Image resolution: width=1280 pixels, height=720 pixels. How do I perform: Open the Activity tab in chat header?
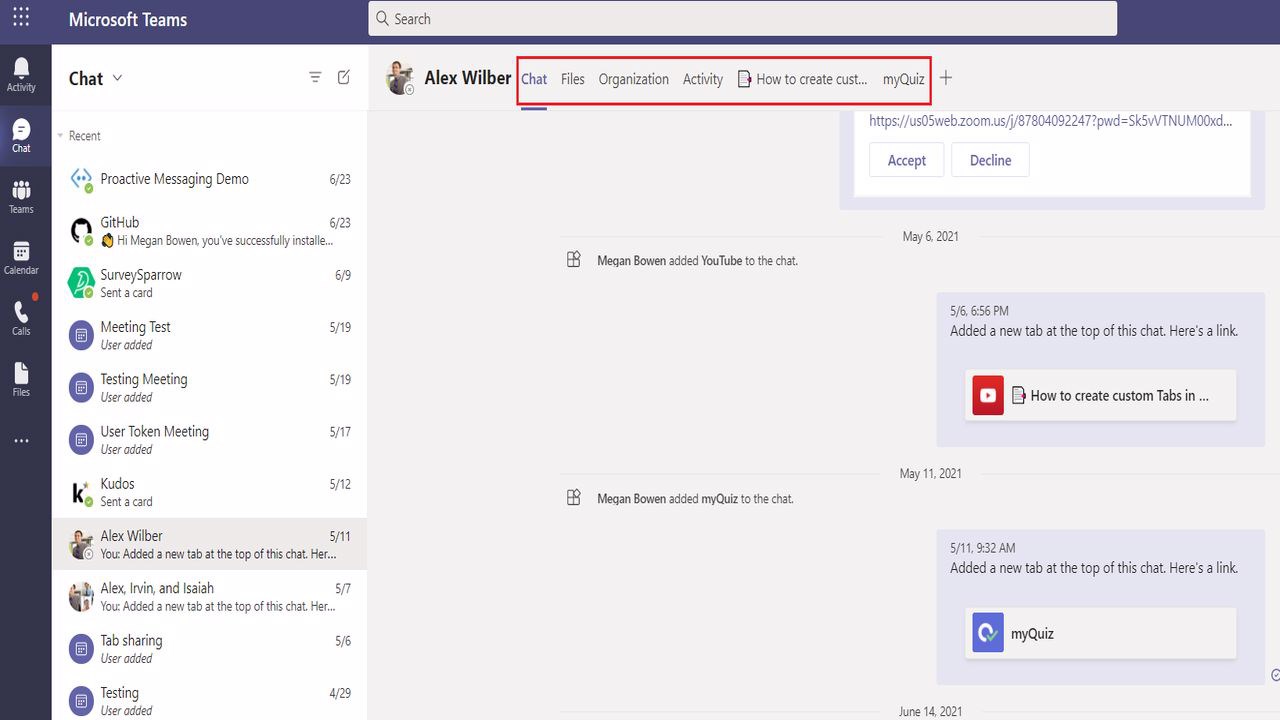[x=703, y=79]
